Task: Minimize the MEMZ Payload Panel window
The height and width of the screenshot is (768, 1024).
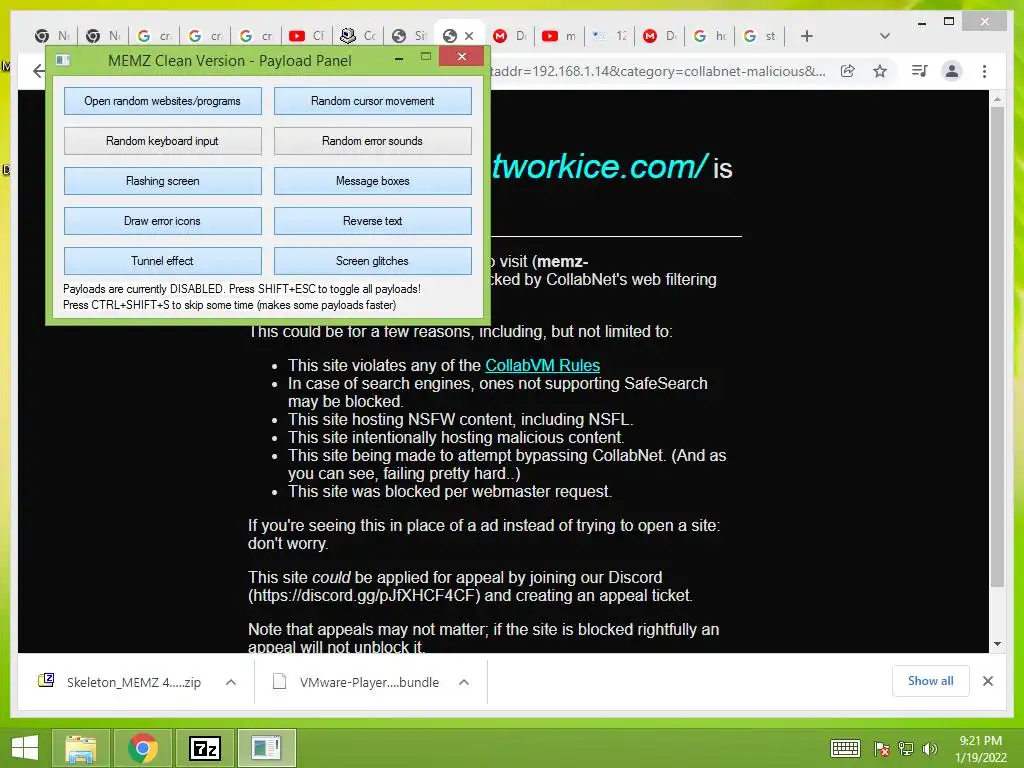Action: [399, 59]
